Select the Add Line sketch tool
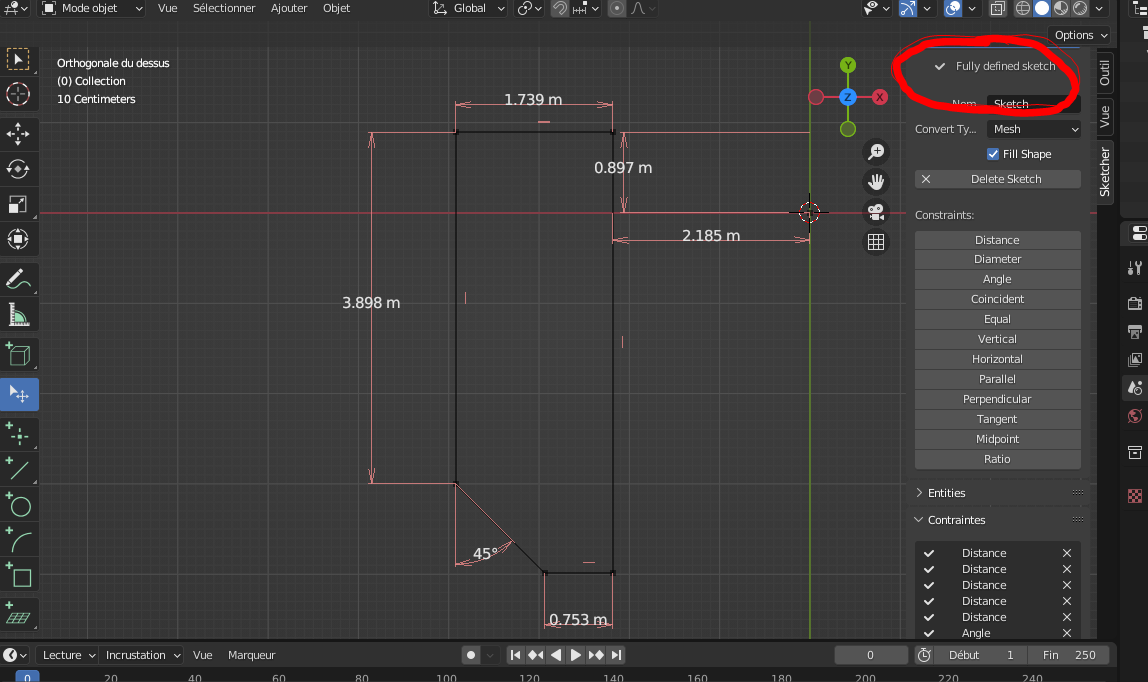The height and width of the screenshot is (682, 1148). point(18,470)
